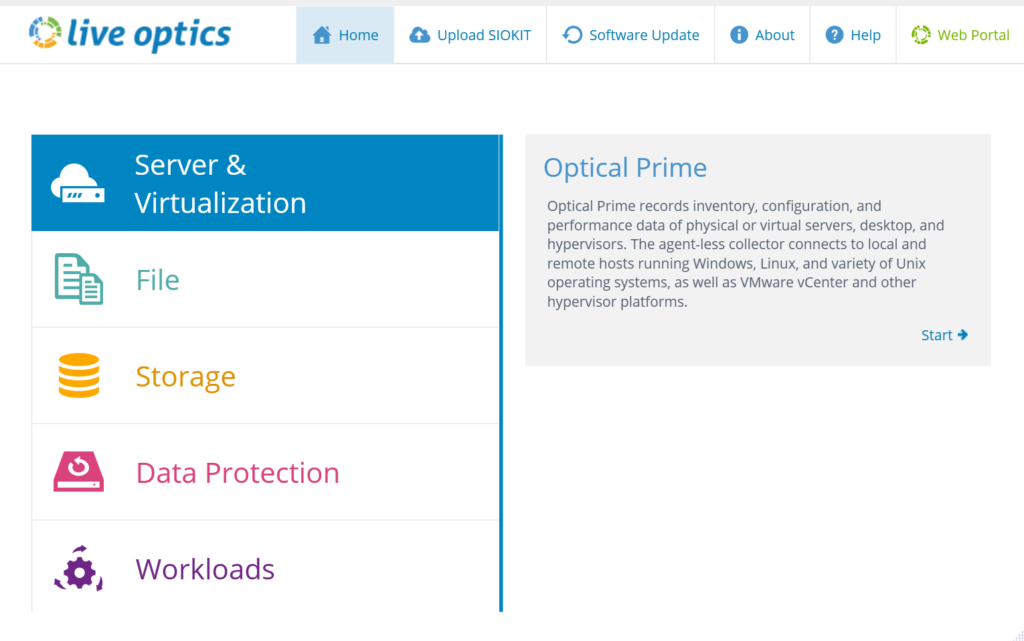Select the Storage category label
Image resolution: width=1024 pixels, height=641 pixels.
[185, 377]
